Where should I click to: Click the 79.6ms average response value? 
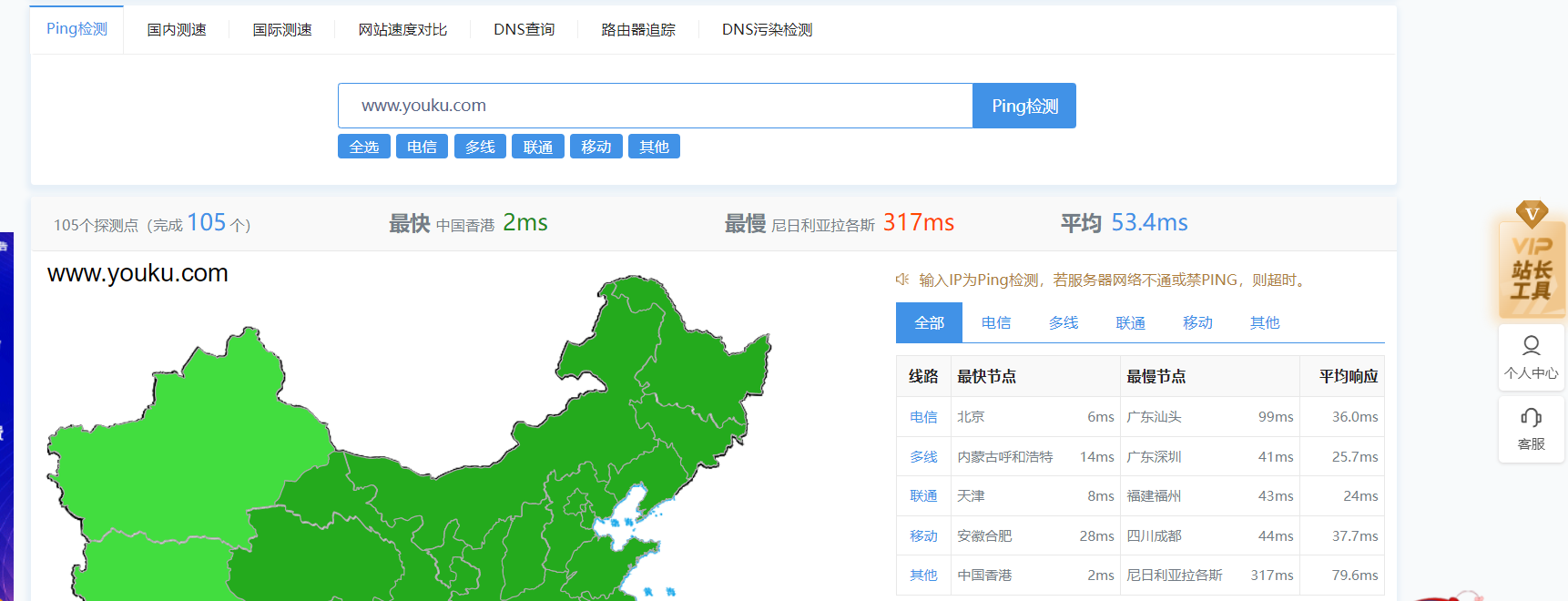click(1355, 575)
